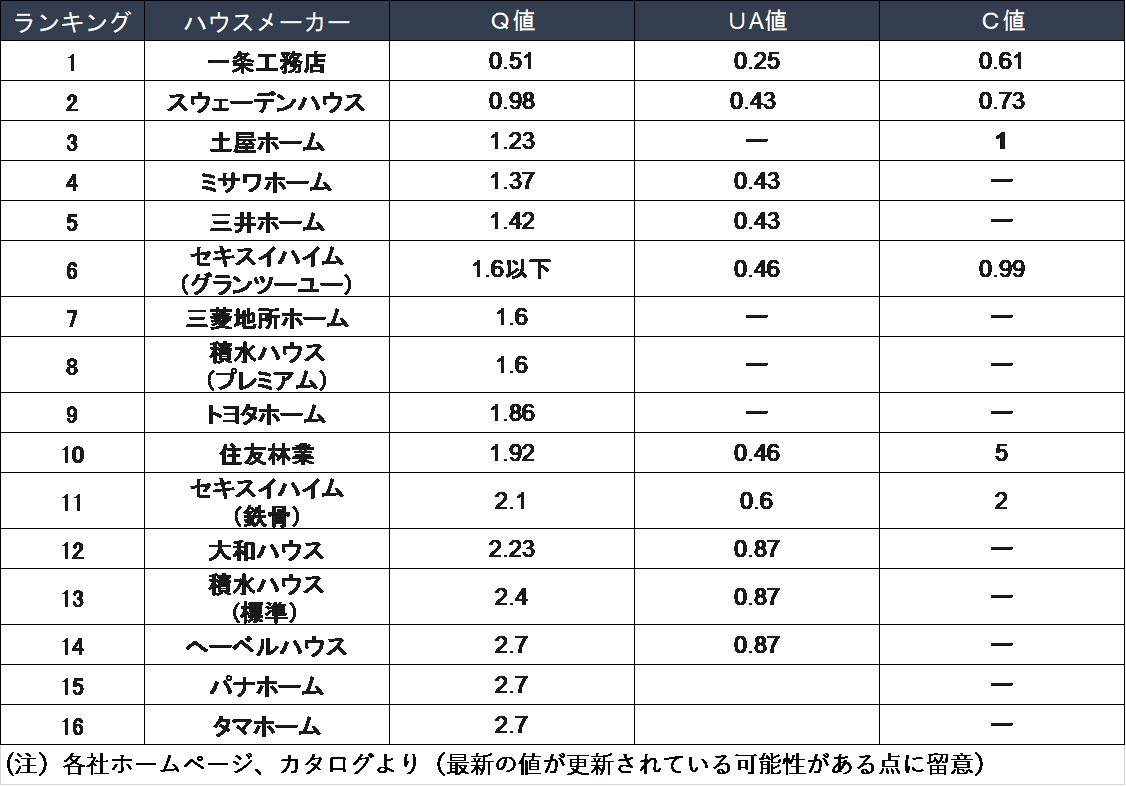Click the Q値 column header
Viewport: 1126px width, 786px height.
tap(512, 21)
